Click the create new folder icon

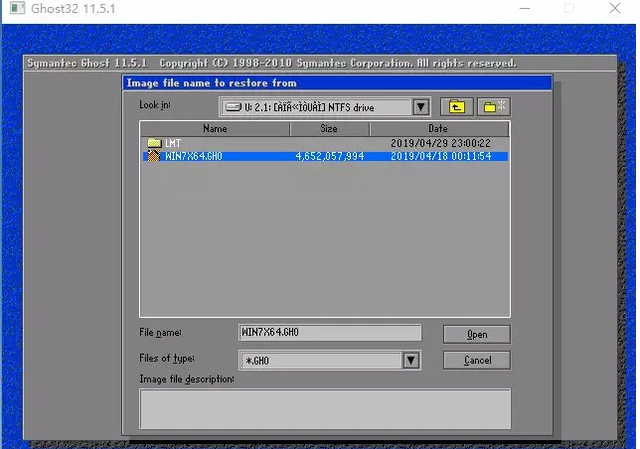coord(494,107)
